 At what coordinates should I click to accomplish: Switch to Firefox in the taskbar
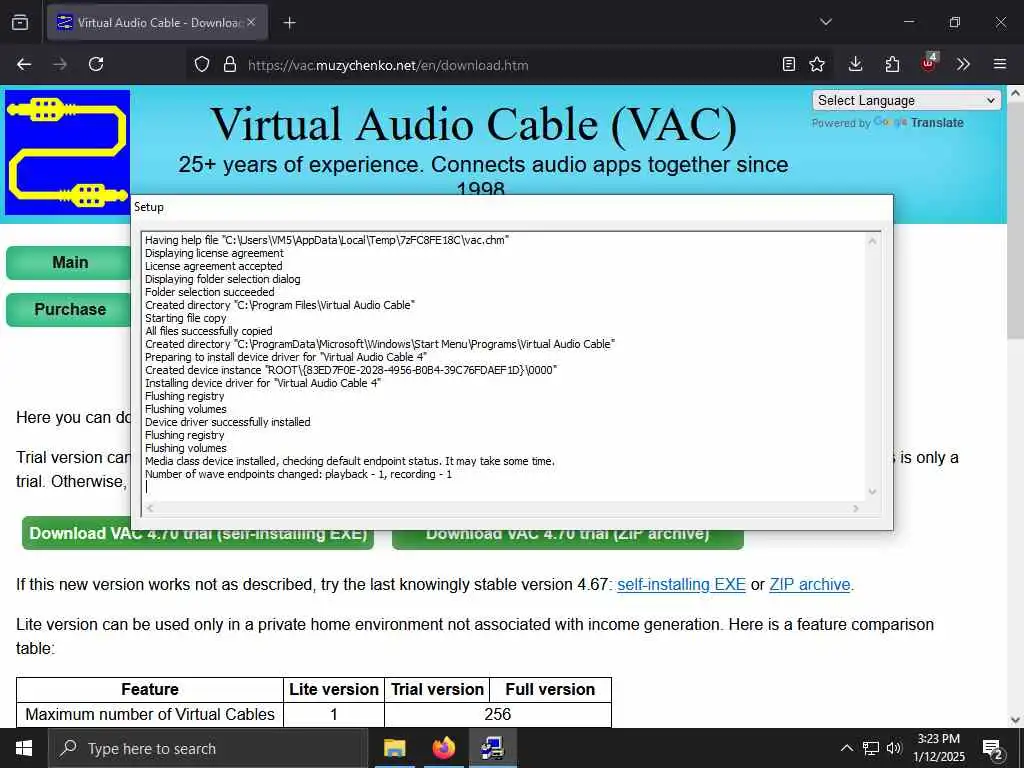(x=443, y=748)
